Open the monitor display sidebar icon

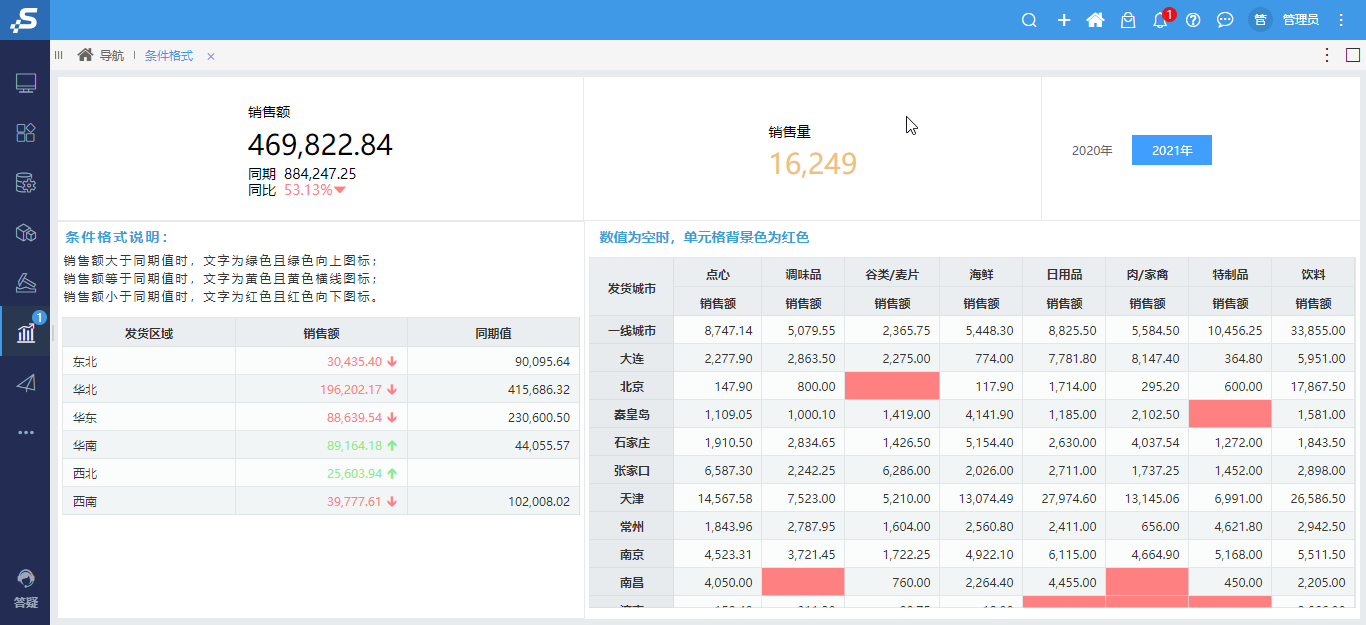pyautogui.click(x=26, y=83)
